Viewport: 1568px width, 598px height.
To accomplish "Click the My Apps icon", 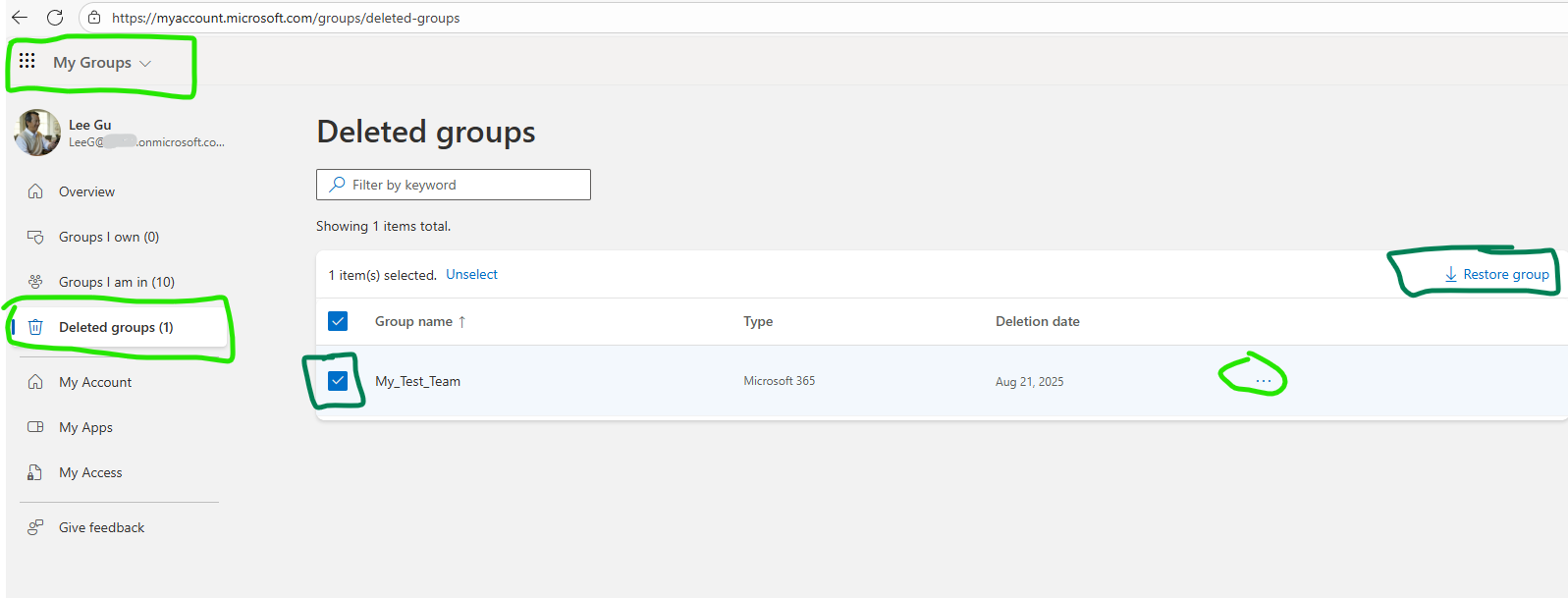I will [35, 427].
